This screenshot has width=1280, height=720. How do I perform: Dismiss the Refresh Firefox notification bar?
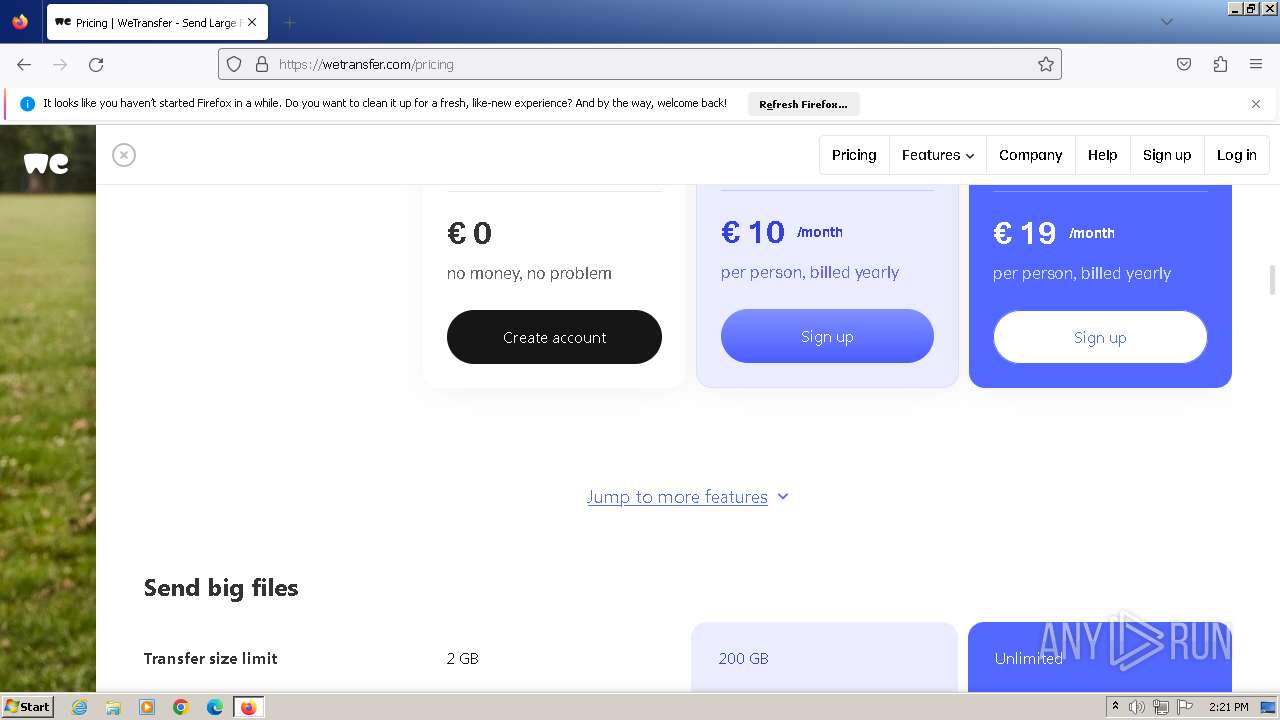[1256, 104]
